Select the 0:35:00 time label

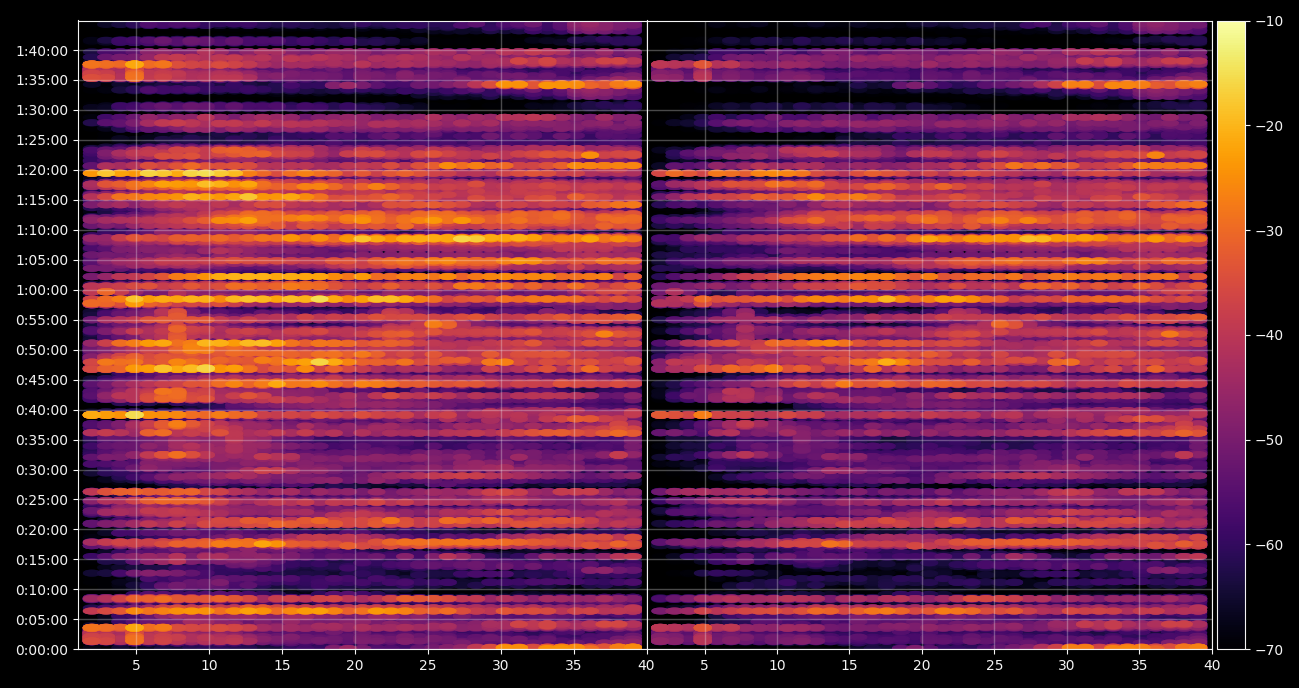pyautogui.click(x=44, y=441)
